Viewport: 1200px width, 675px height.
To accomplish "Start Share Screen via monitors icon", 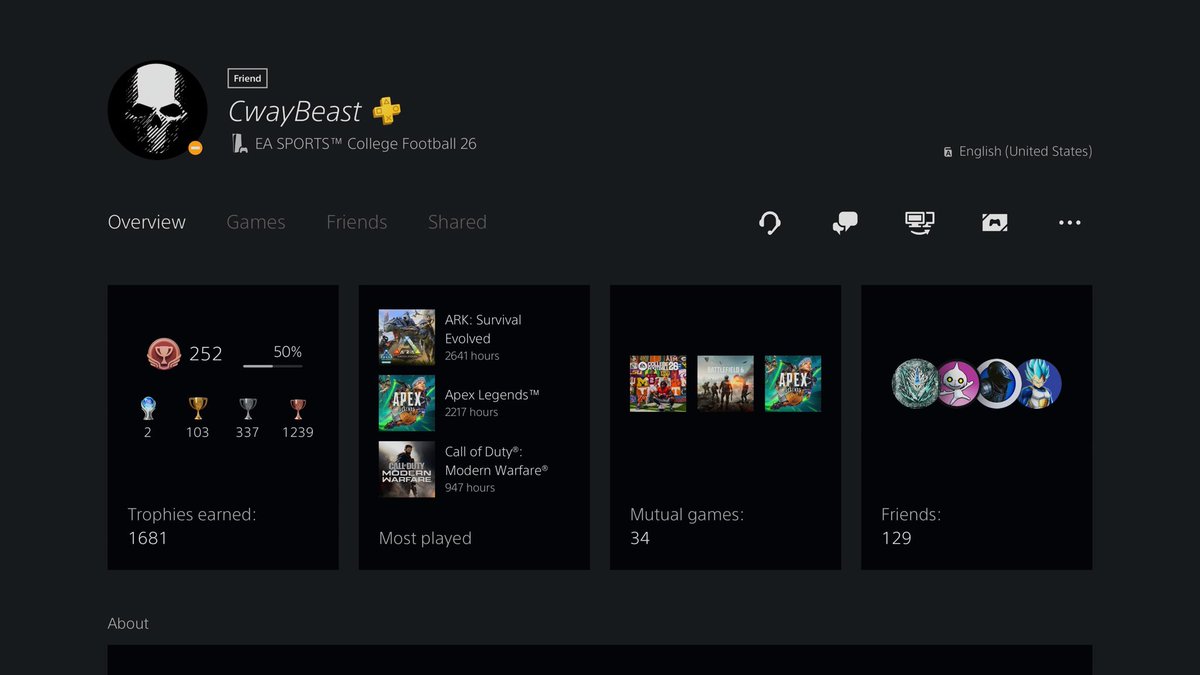I will [919, 223].
